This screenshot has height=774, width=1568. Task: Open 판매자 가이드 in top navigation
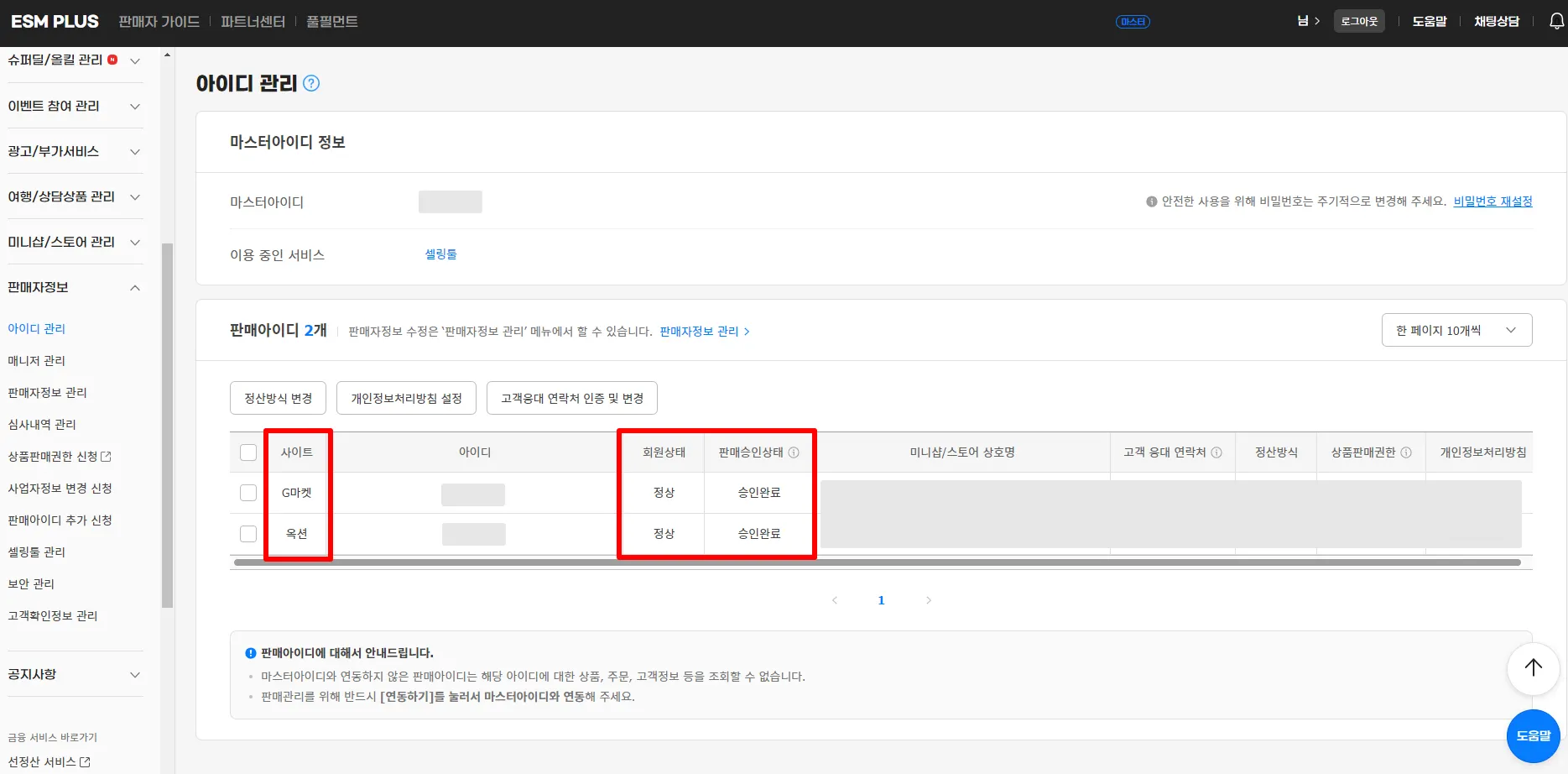(159, 22)
